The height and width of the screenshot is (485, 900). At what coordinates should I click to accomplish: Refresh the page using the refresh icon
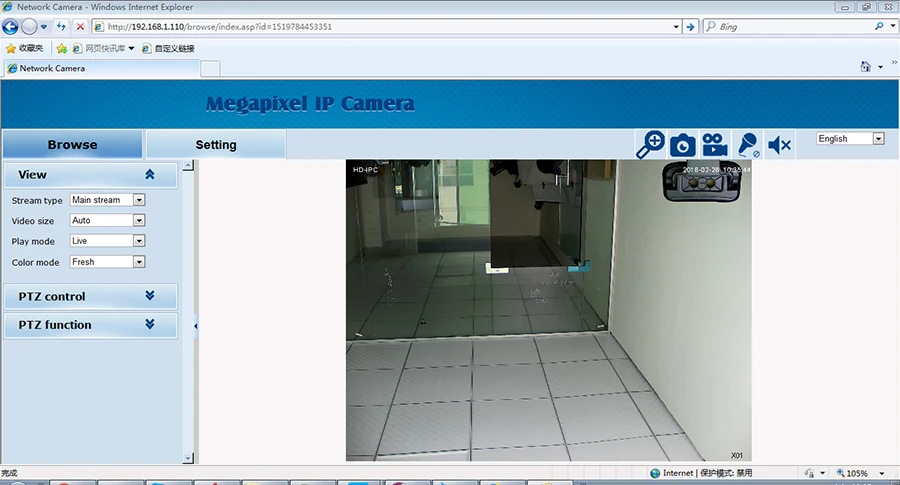[61, 26]
